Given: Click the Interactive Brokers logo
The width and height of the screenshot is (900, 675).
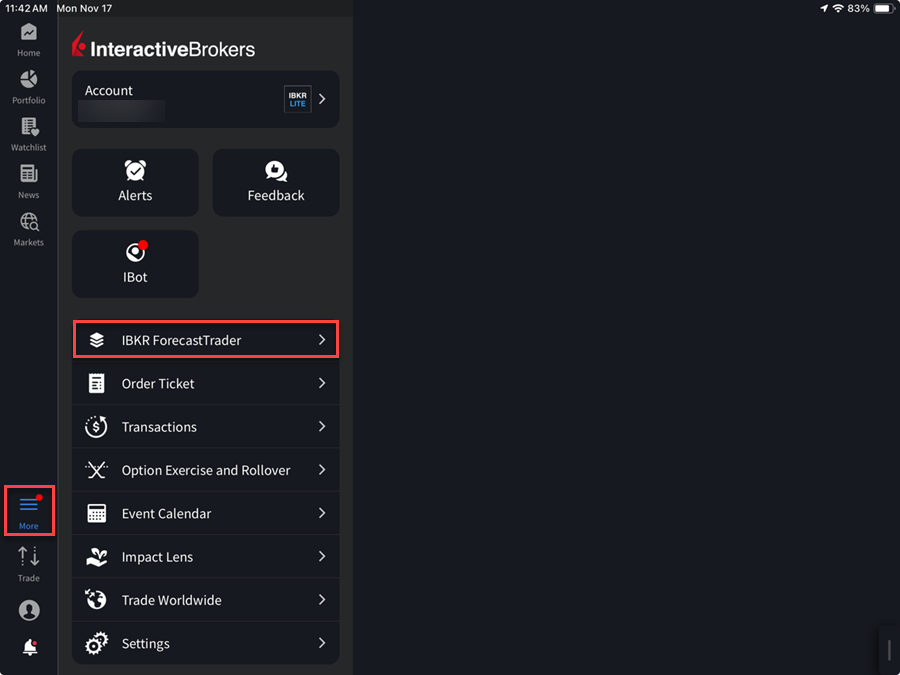Looking at the screenshot, I should 164,46.
